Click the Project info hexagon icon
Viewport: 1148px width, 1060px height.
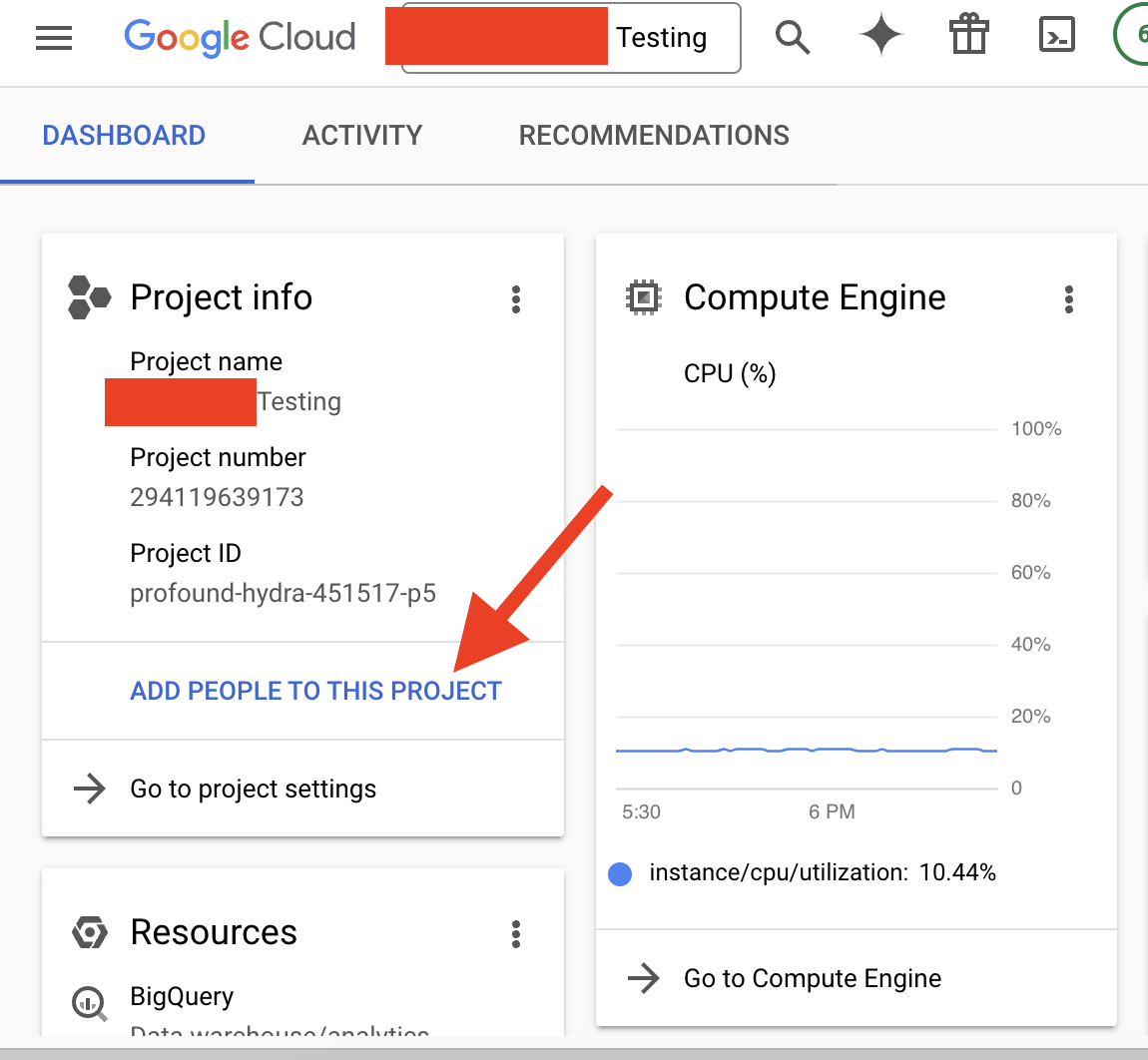tap(89, 297)
